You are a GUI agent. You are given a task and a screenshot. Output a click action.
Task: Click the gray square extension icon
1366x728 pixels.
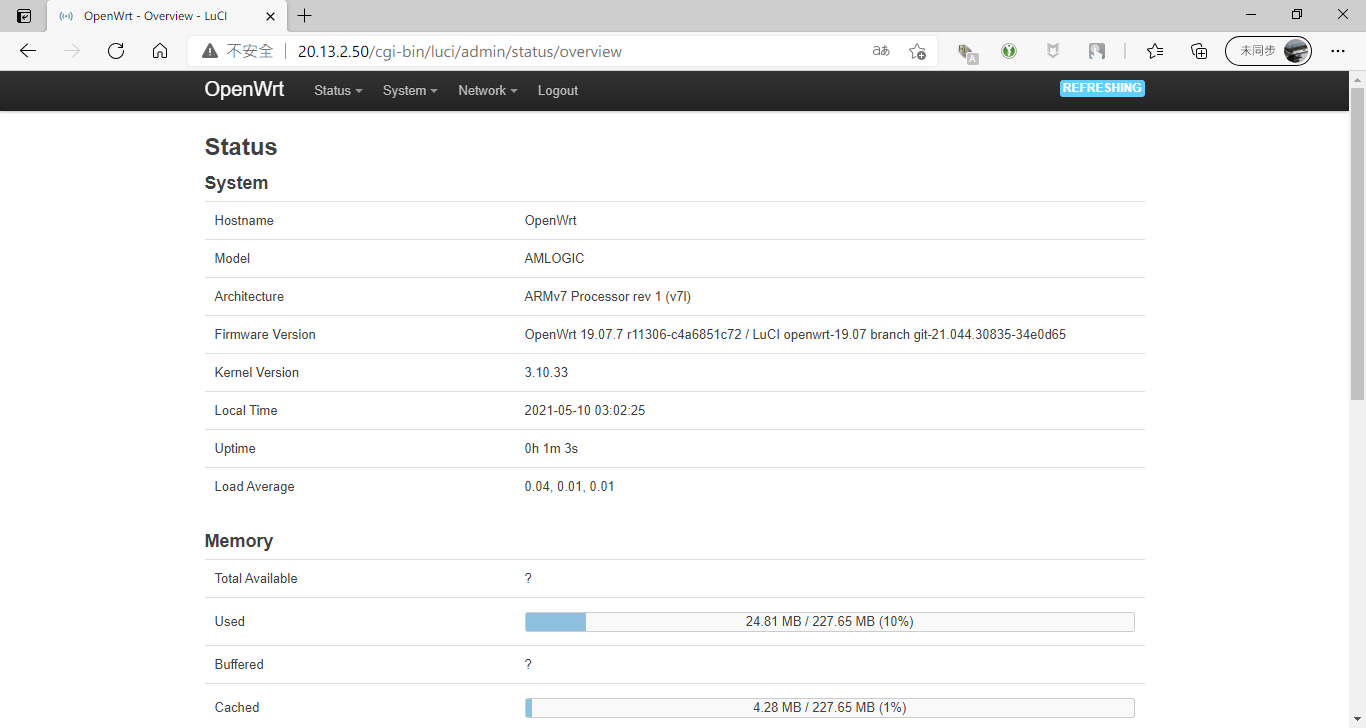pyautogui.click(x=1097, y=51)
